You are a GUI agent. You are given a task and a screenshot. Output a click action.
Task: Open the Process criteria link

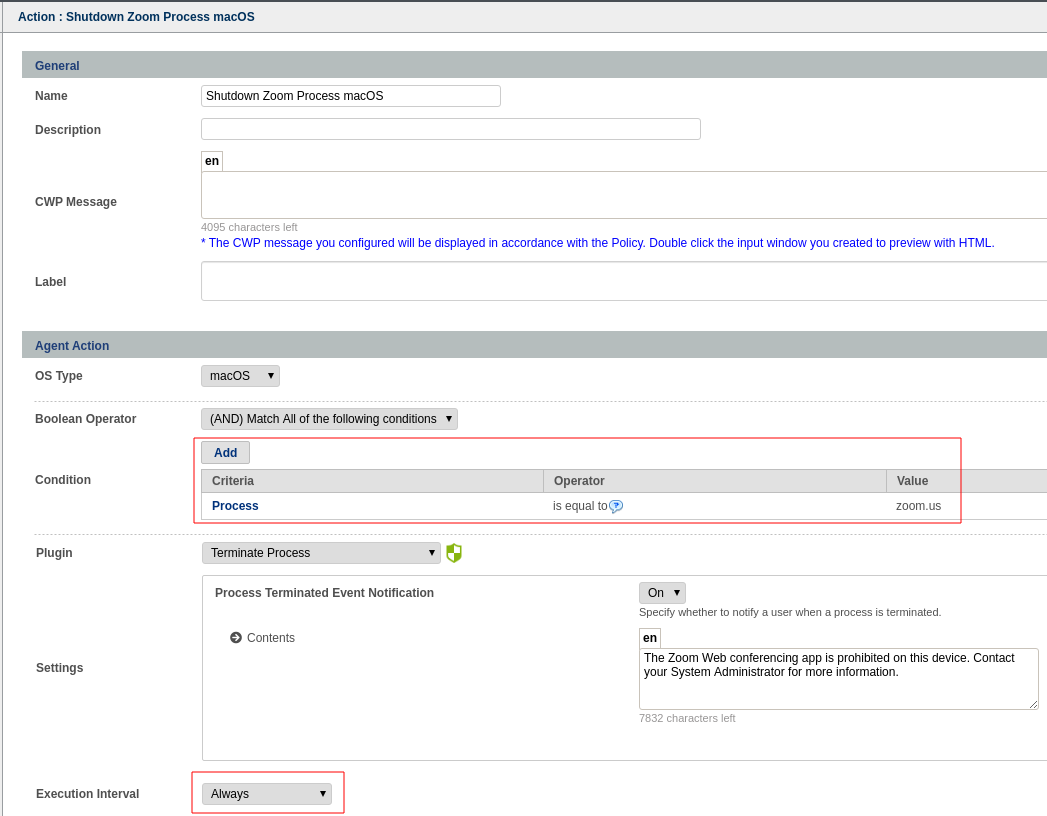(235, 506)
